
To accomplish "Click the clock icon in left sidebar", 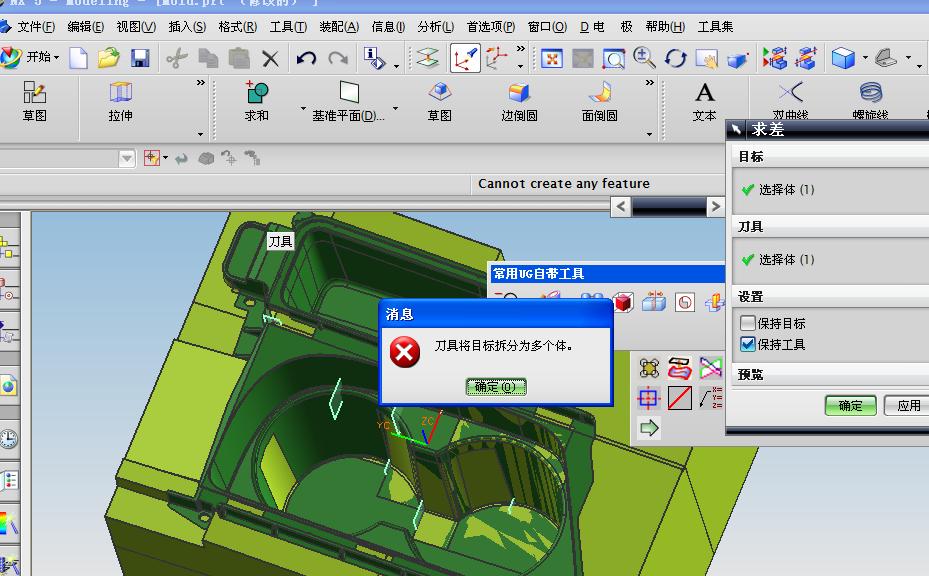I will coord(8,439).
